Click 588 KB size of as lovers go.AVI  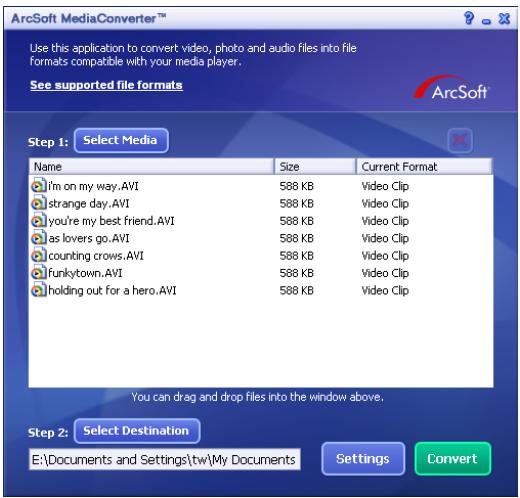(x=296, y=238)
